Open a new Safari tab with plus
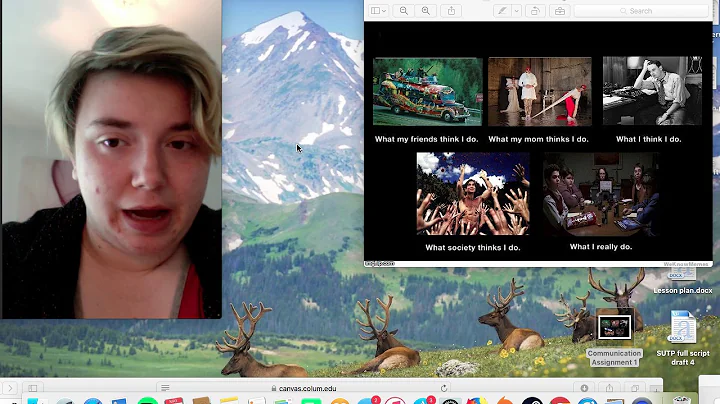 click(x=656, y=389)
